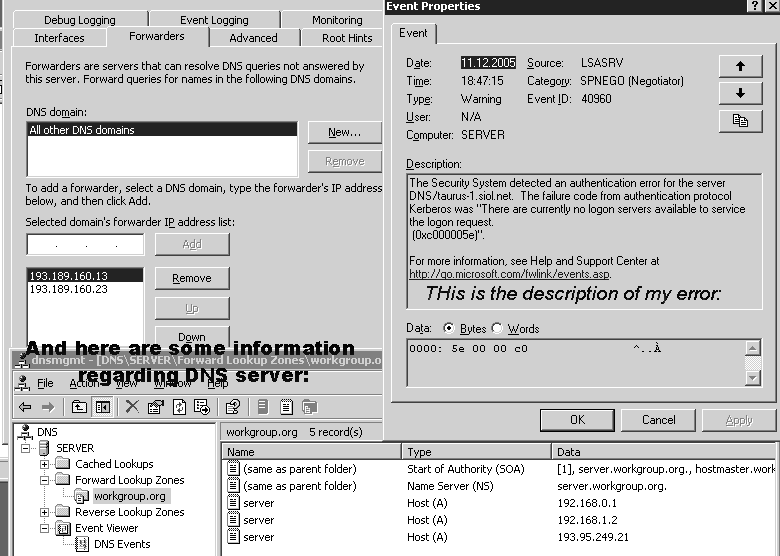Click Cancel in Event Properties

658,420
